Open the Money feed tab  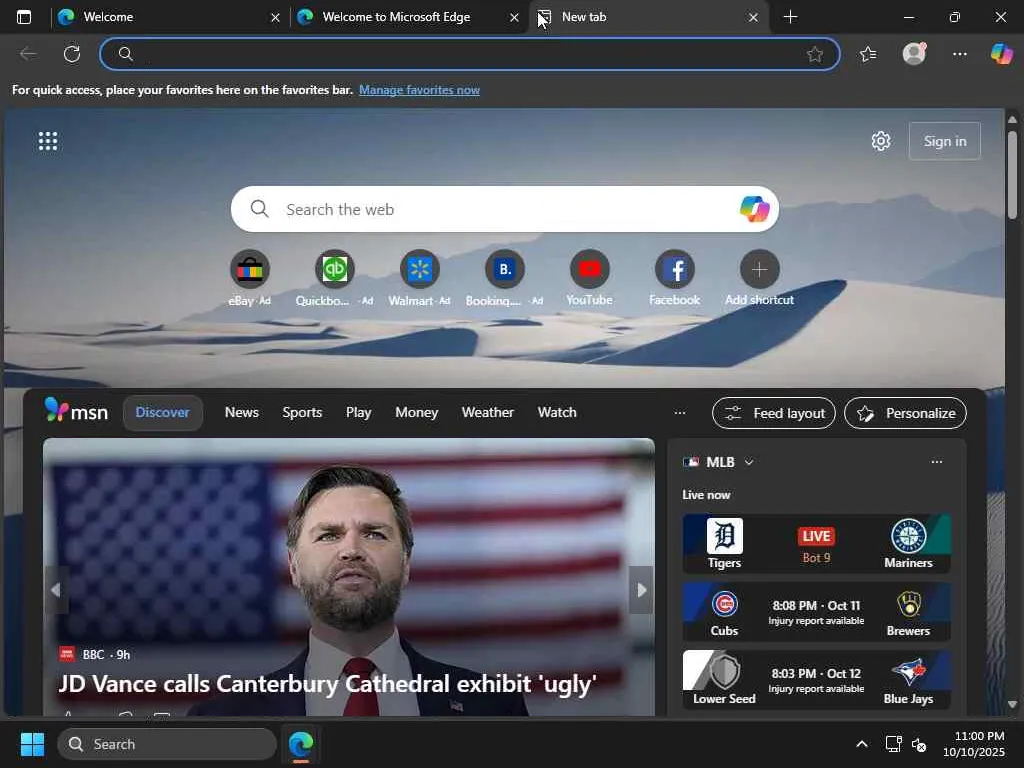[x=417, y=413]
